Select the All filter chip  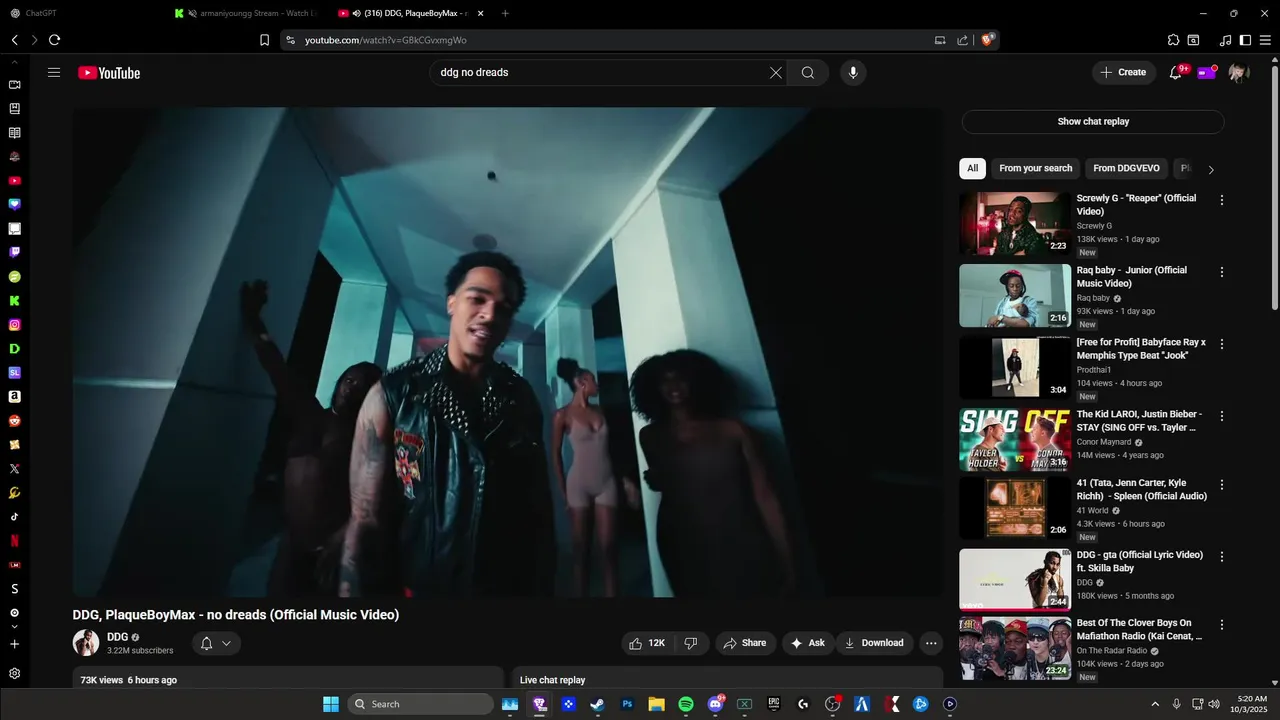tap(972, 168)
